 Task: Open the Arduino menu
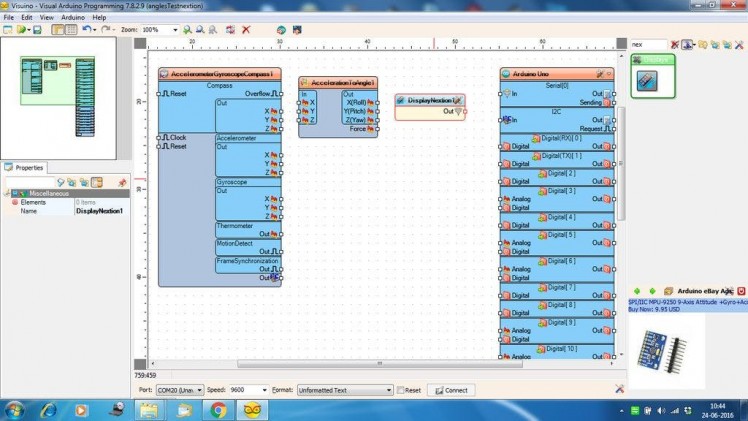tap(73, 17)
